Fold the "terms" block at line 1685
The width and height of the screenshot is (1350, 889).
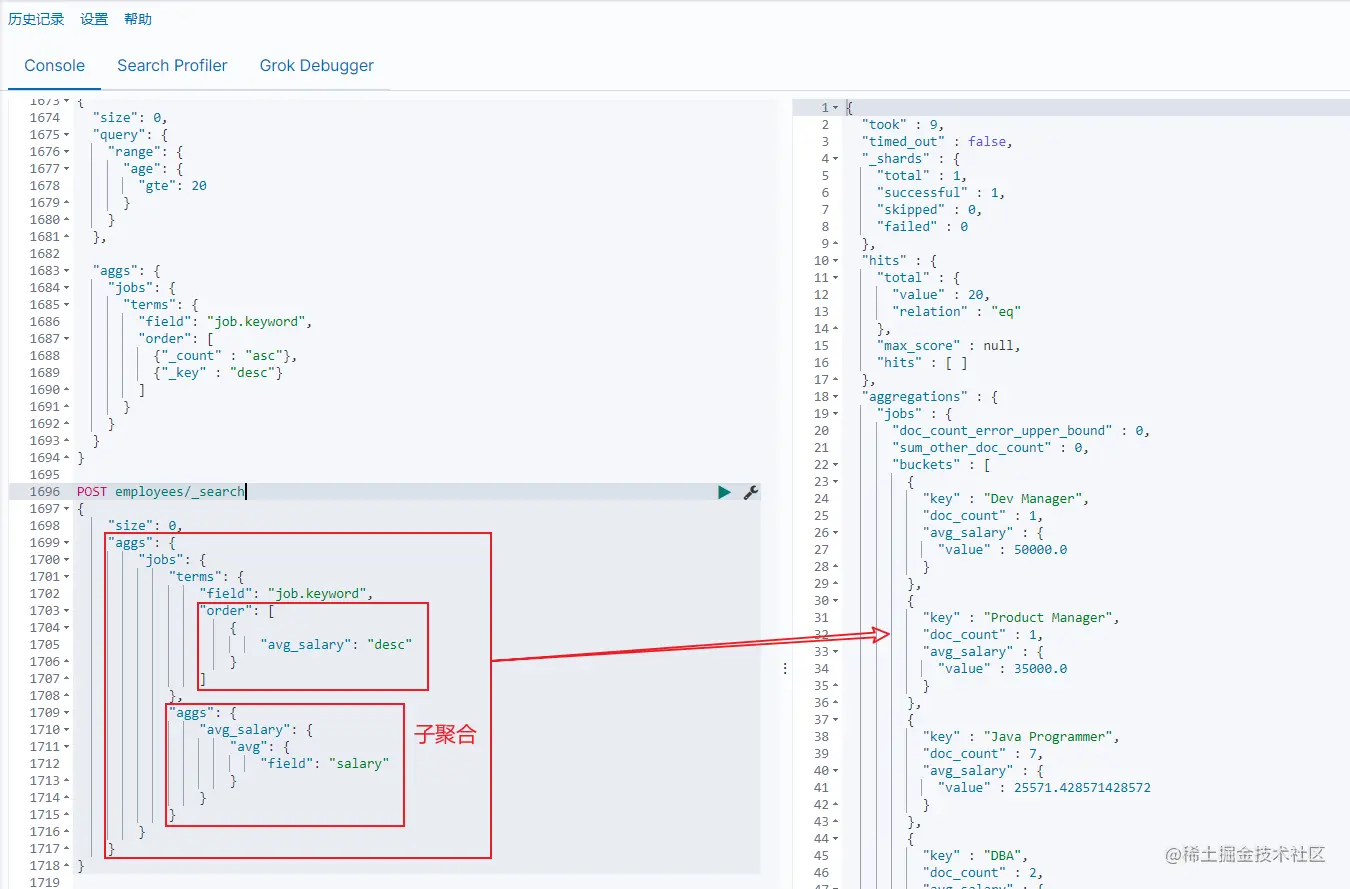[x=66, y=305]
